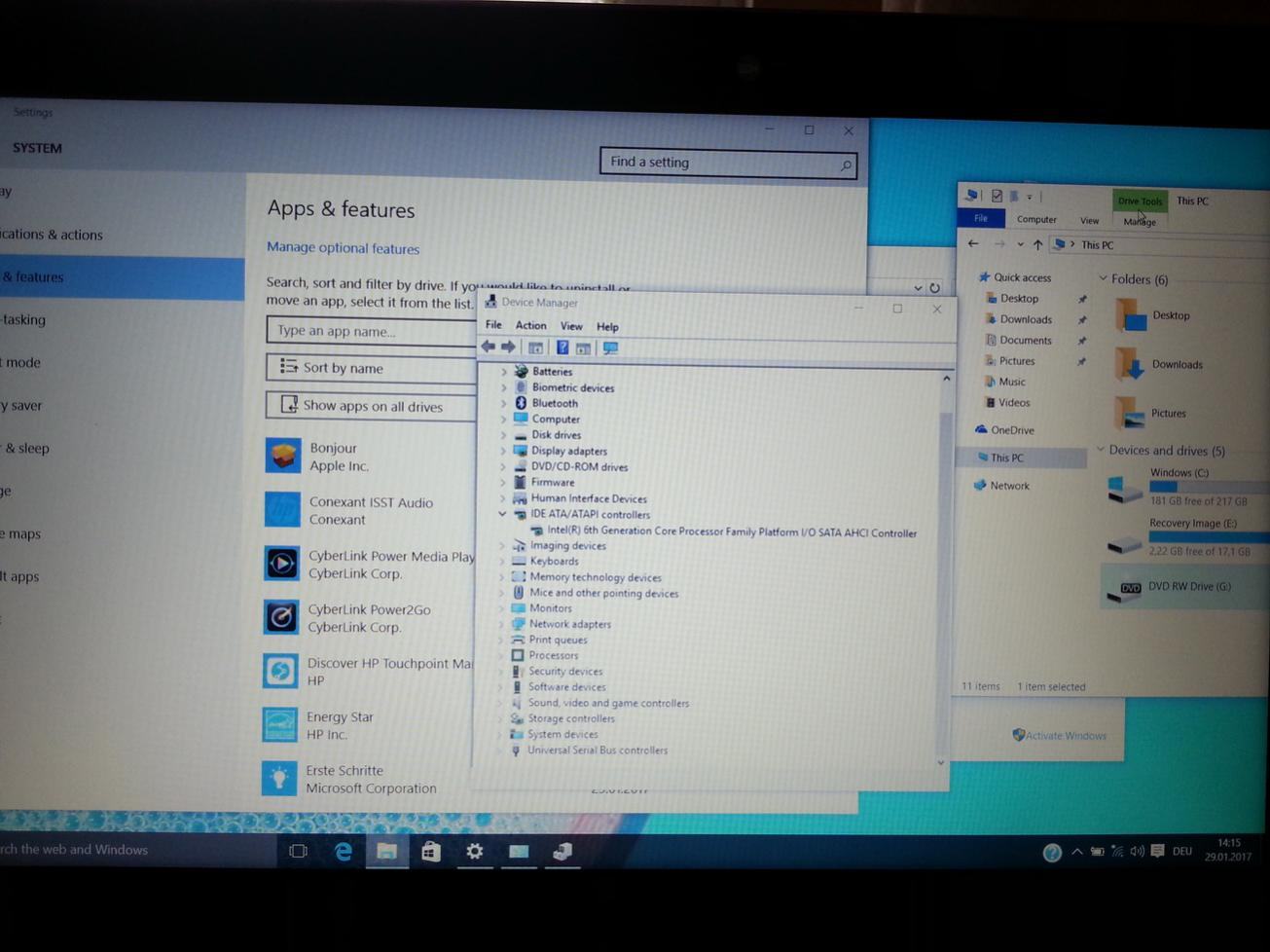Expand the Display adapters node
The height and width of the screenshot is (952, 1270).
(503, 452)
